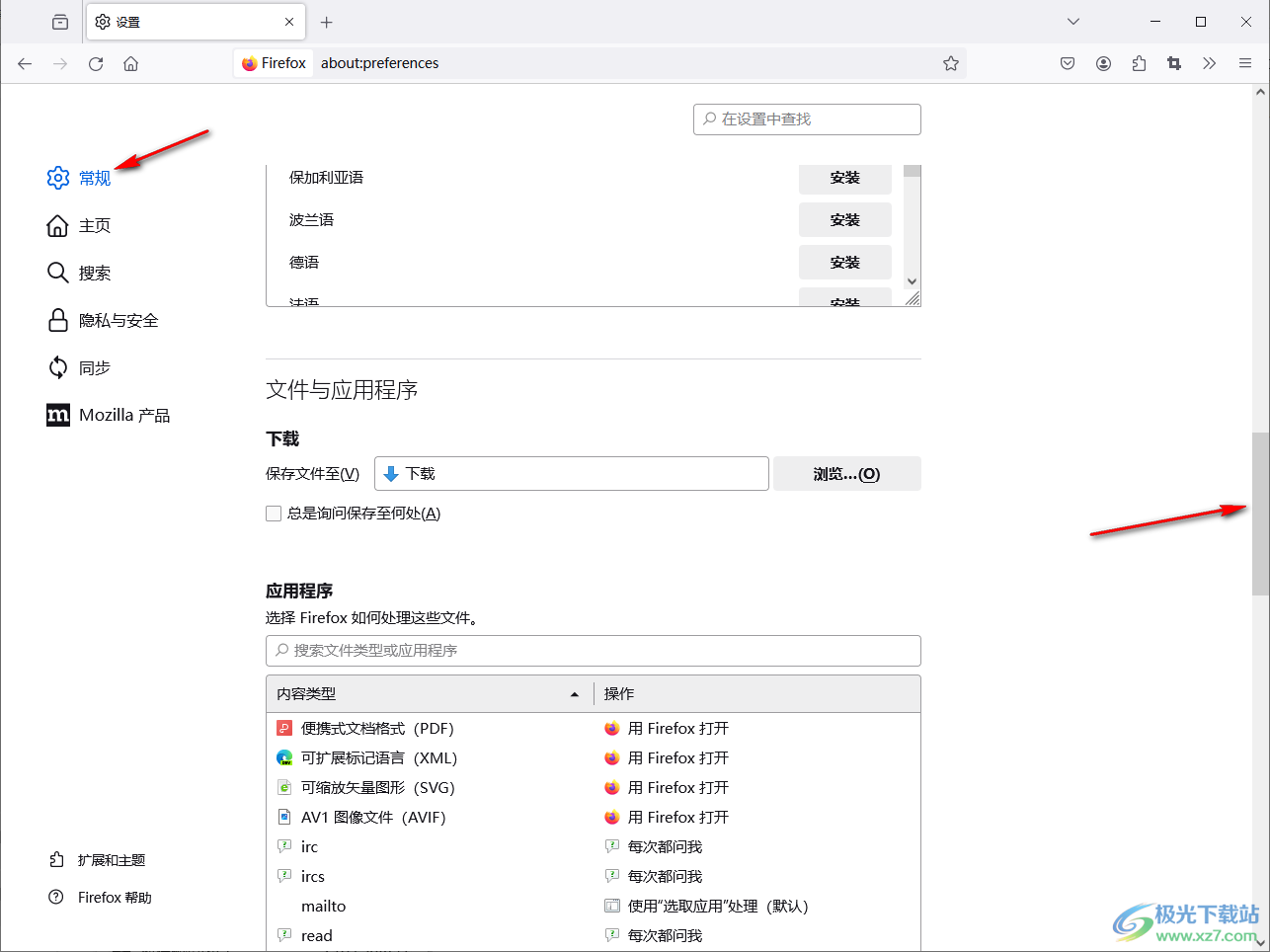
Task: Click the page scrollbar up arrow
Action: [x=1260, y=92]
